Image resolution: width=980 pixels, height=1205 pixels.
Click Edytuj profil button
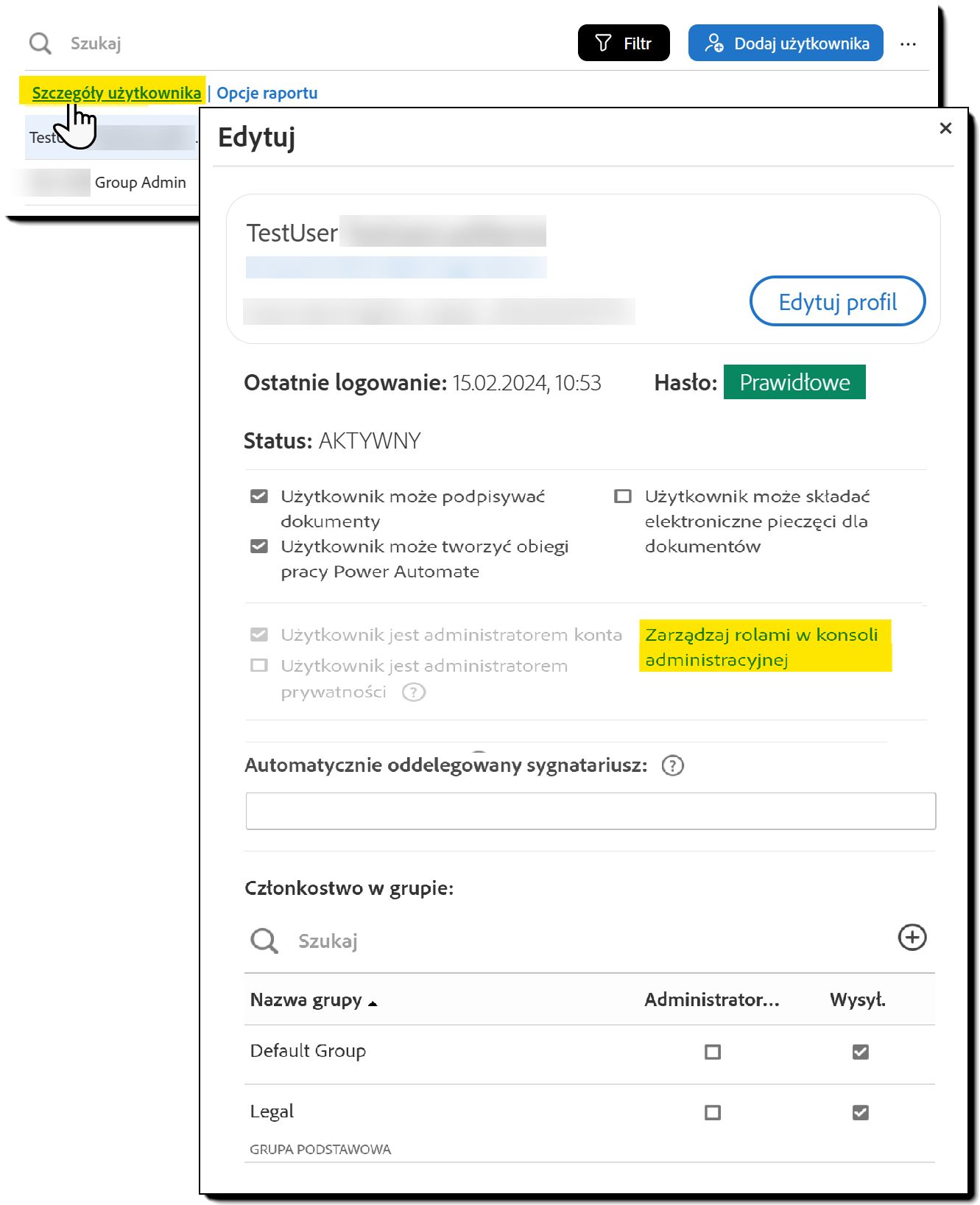[837, 301]
